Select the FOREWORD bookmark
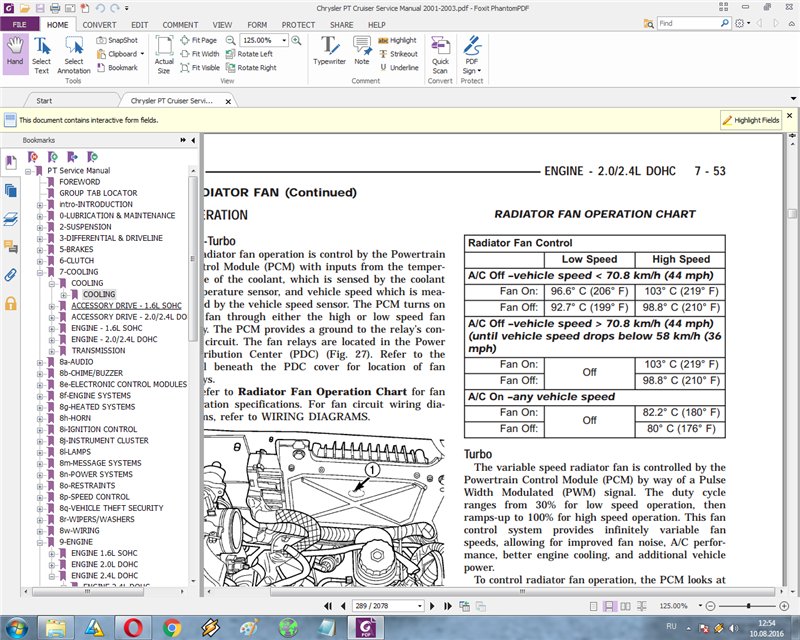 pyautogui.click(x=80, y=182)
